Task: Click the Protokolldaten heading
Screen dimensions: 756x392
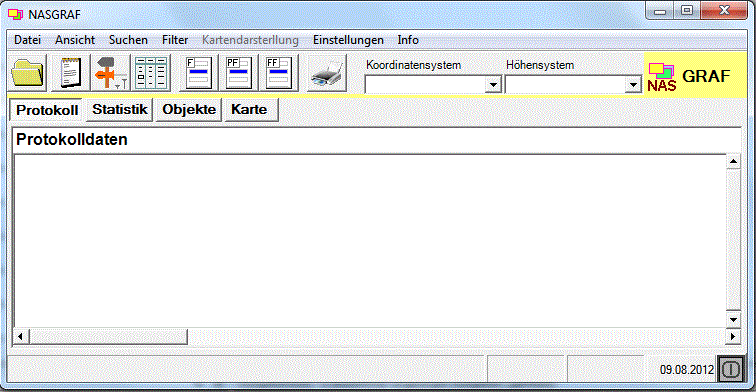Action: point(72,139)
